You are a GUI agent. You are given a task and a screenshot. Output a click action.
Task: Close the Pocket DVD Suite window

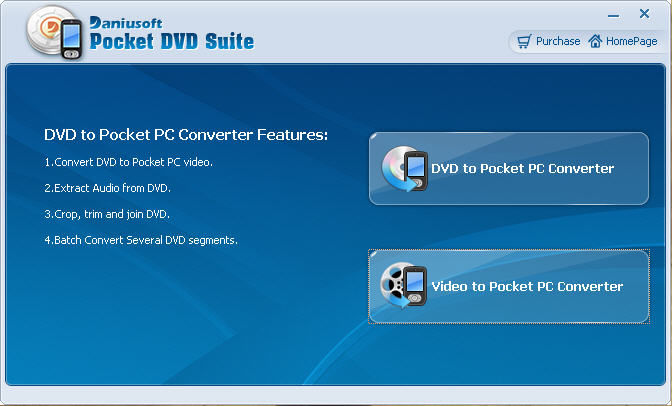(644, 14)
